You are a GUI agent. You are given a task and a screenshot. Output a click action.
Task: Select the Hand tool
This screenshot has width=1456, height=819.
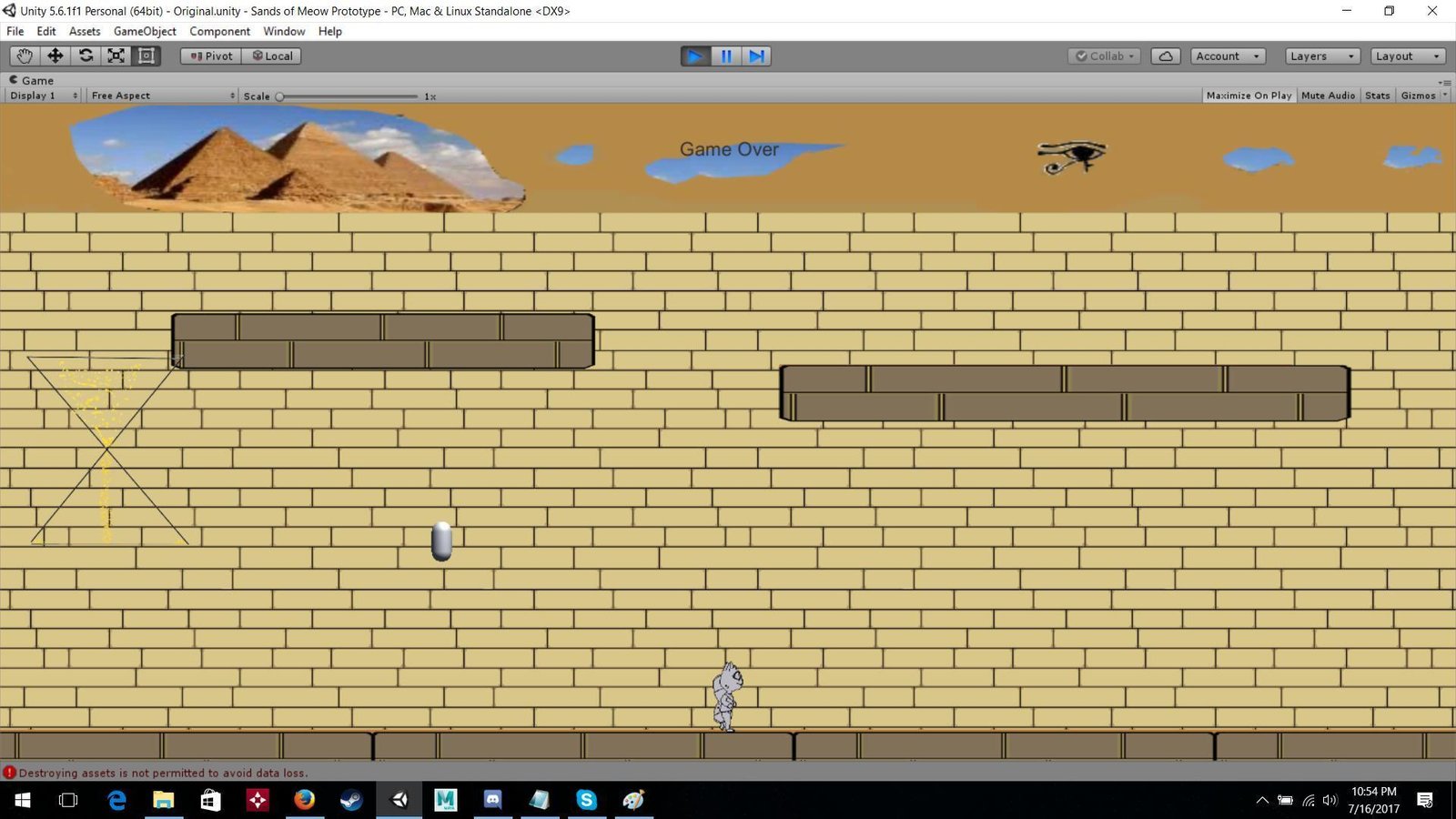25,56
